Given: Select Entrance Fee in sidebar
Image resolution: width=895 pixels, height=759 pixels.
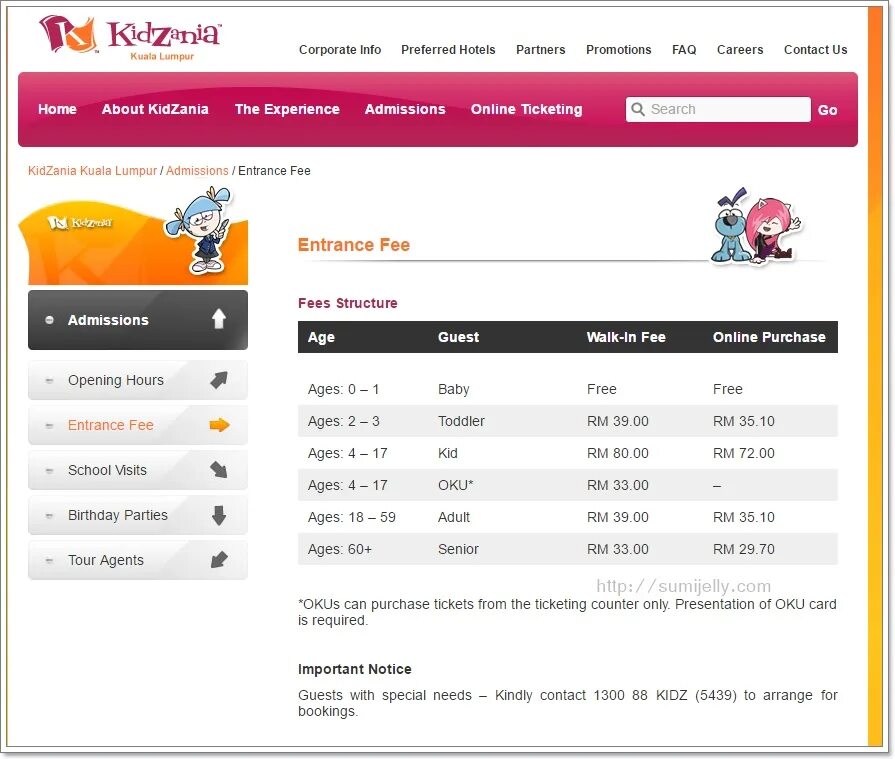Looking at the screenshot, I should tap(138, 425).
